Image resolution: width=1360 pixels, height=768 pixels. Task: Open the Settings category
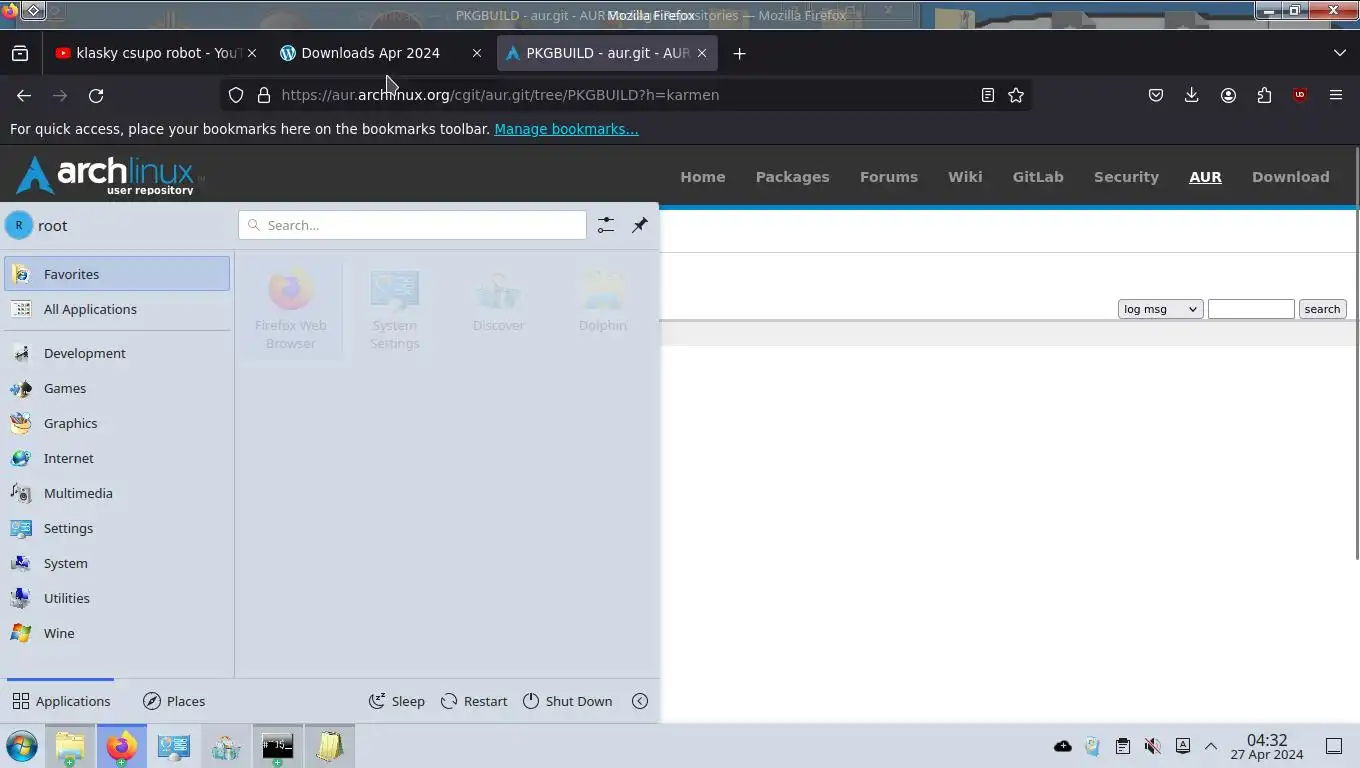tap(117, 528)
